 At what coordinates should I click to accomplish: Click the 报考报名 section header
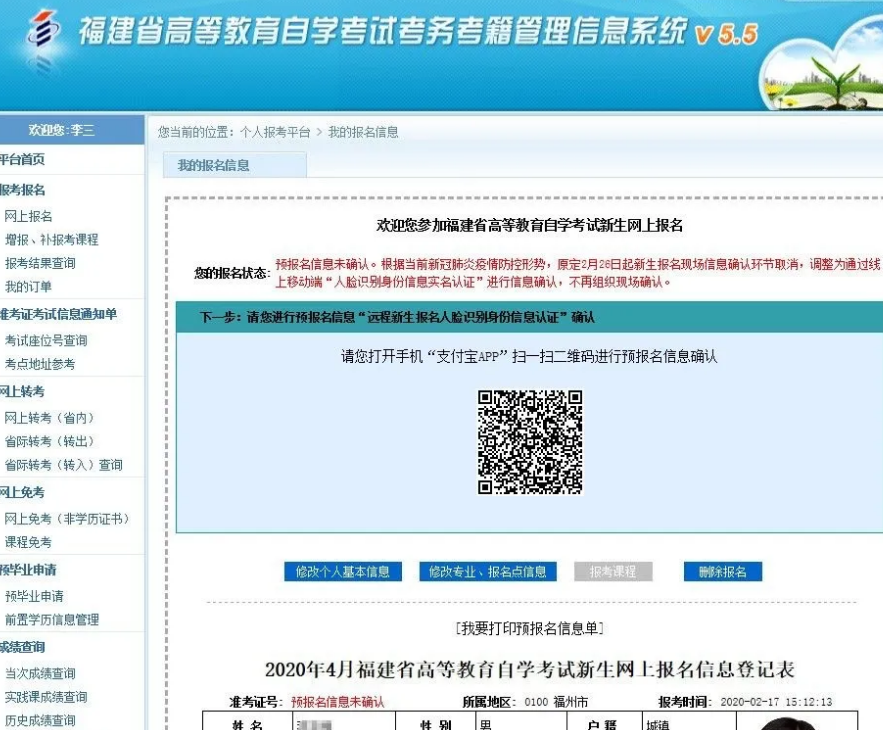point(23,190)
